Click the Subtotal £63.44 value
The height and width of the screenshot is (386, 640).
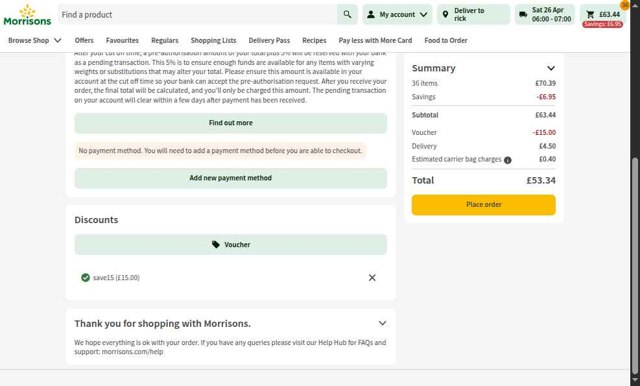(545, 115)
